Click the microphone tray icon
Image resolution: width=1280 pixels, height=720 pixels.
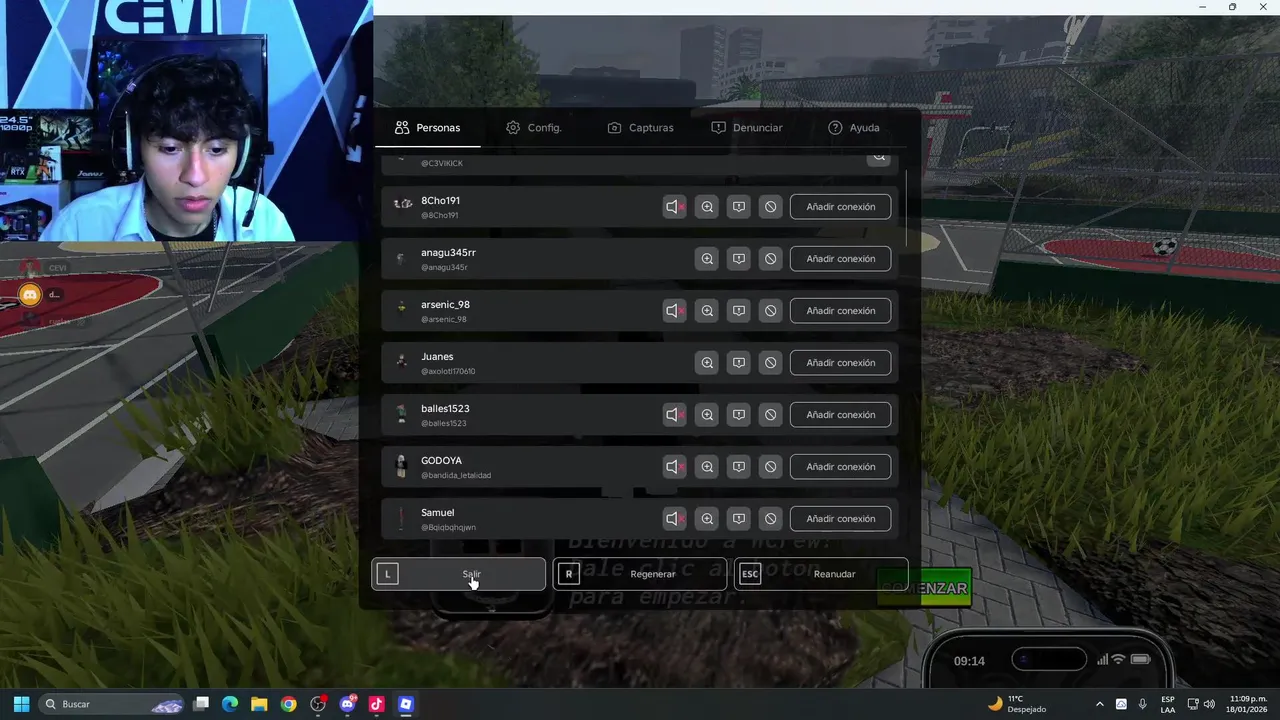1142,704
